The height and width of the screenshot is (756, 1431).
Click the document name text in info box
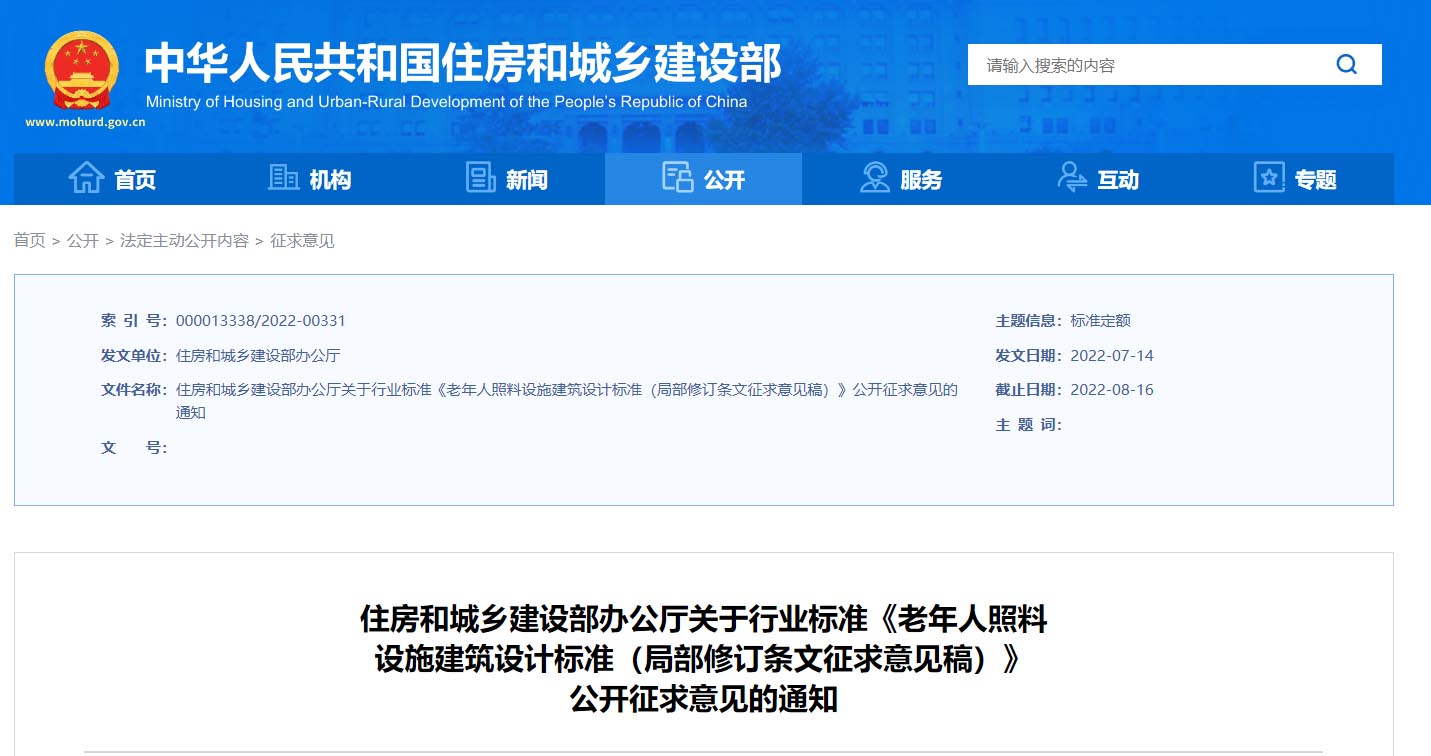[x=566, y=401]
